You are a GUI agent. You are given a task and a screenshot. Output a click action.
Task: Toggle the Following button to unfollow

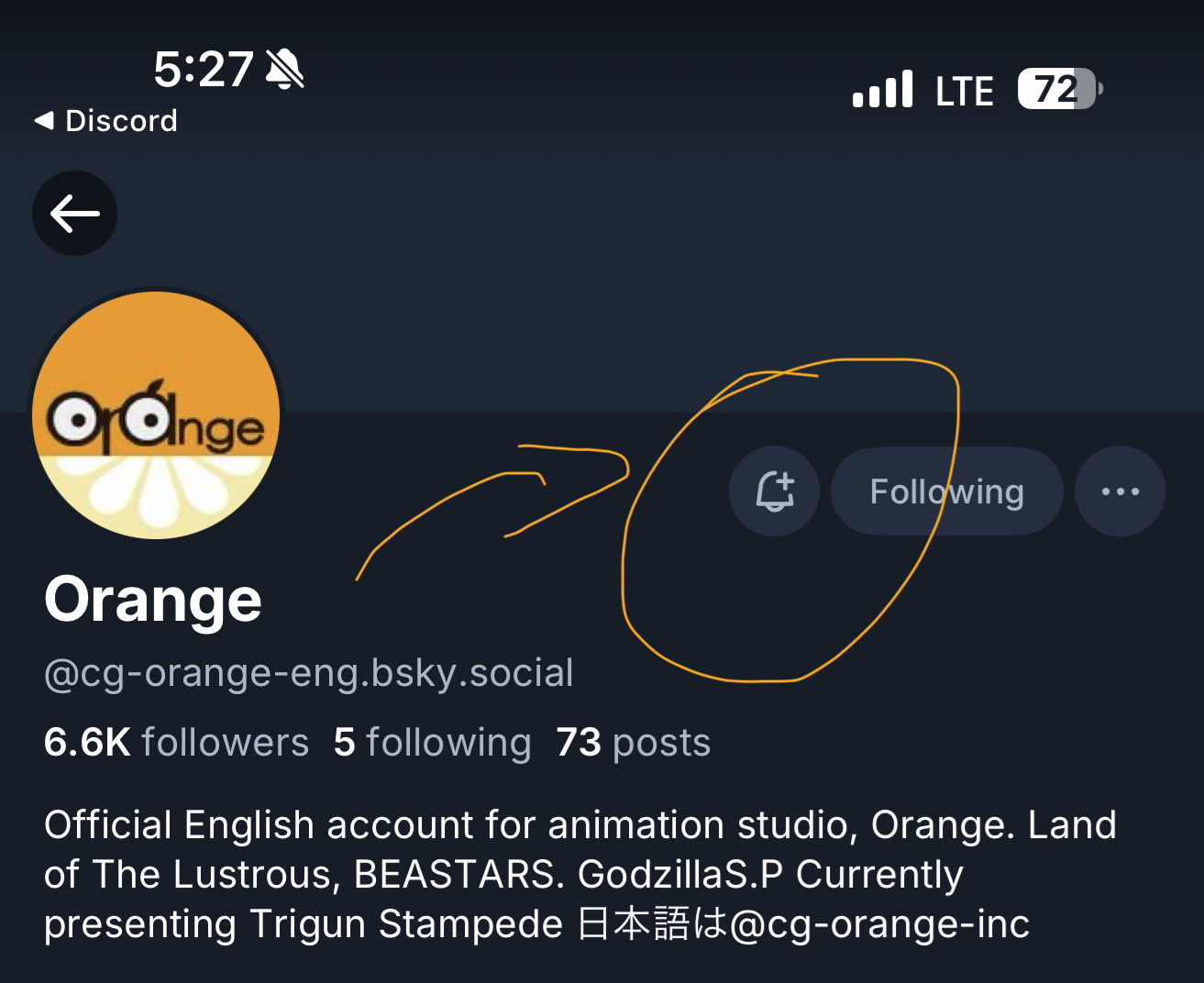tap(946, 491)
